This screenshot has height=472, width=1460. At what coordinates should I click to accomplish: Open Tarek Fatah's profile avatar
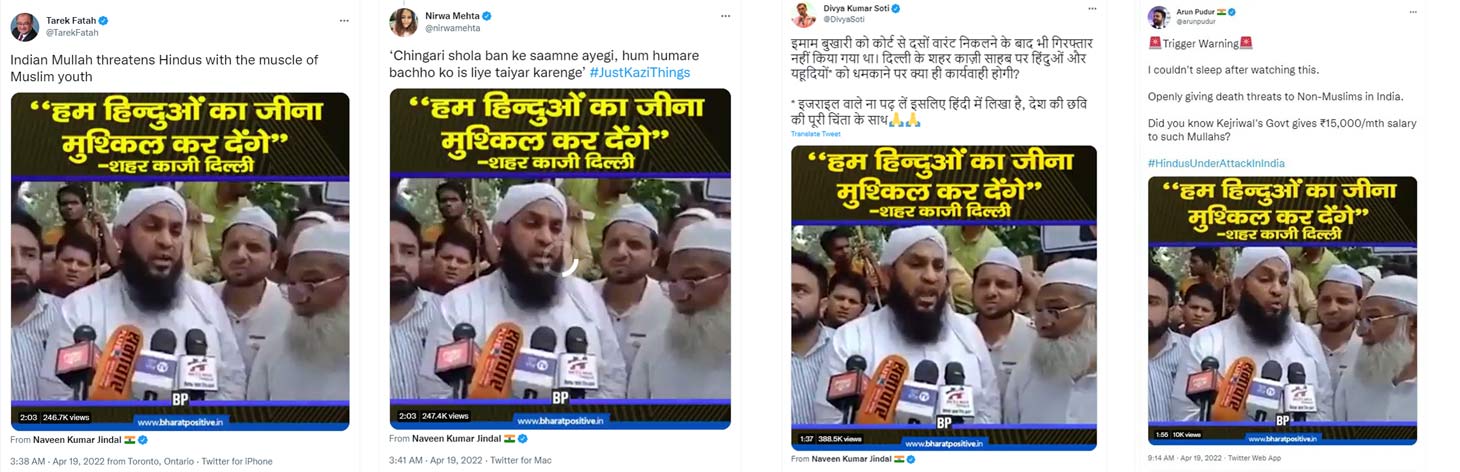pyautogui.click(x=24, y=26)
